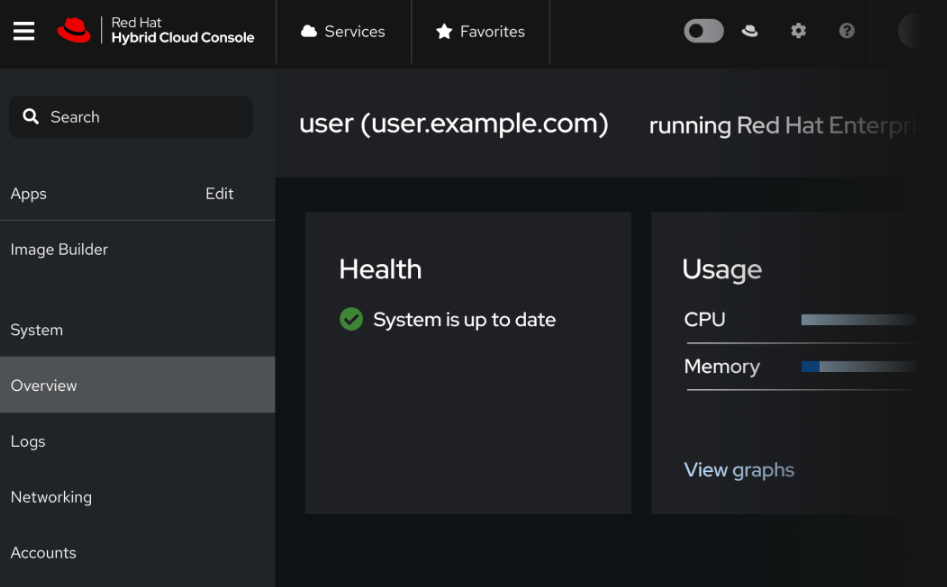Click the magnifier icon in search box

coord(31,117)
